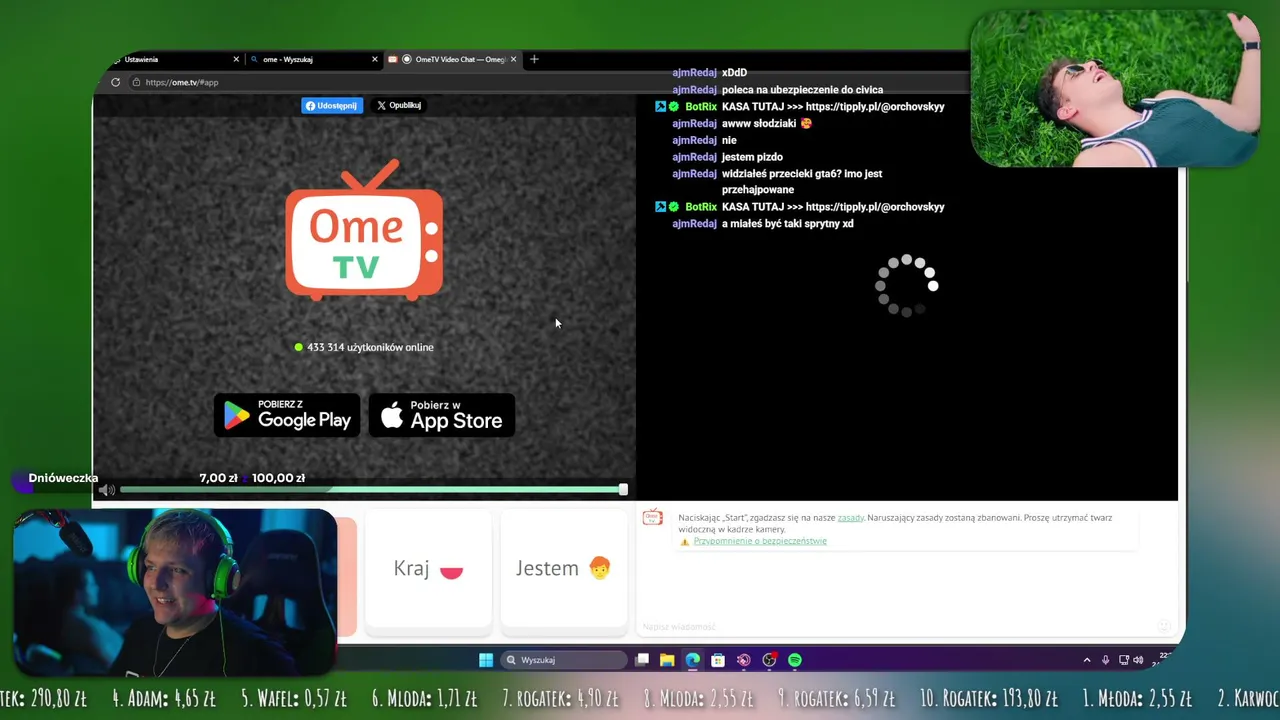This screenshot has width=1280, height=720.
Task: Click the grass video thumbnail overlay
Action: 1114,88
